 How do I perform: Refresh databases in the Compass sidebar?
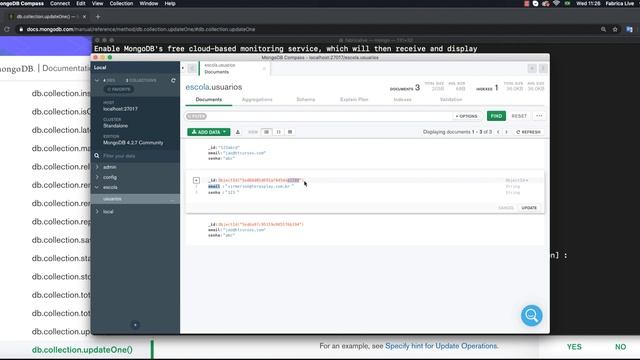[173, 80]
